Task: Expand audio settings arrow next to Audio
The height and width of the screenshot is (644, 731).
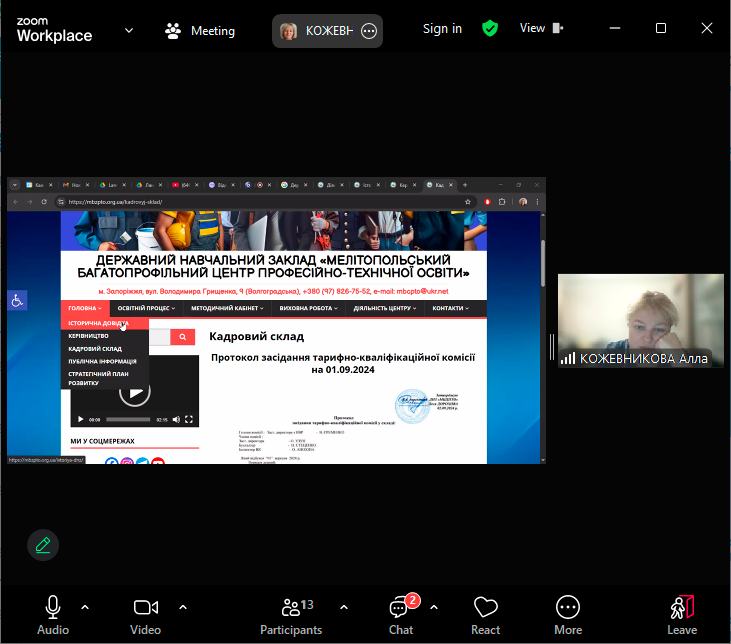Action: click(x=85, y=606)
